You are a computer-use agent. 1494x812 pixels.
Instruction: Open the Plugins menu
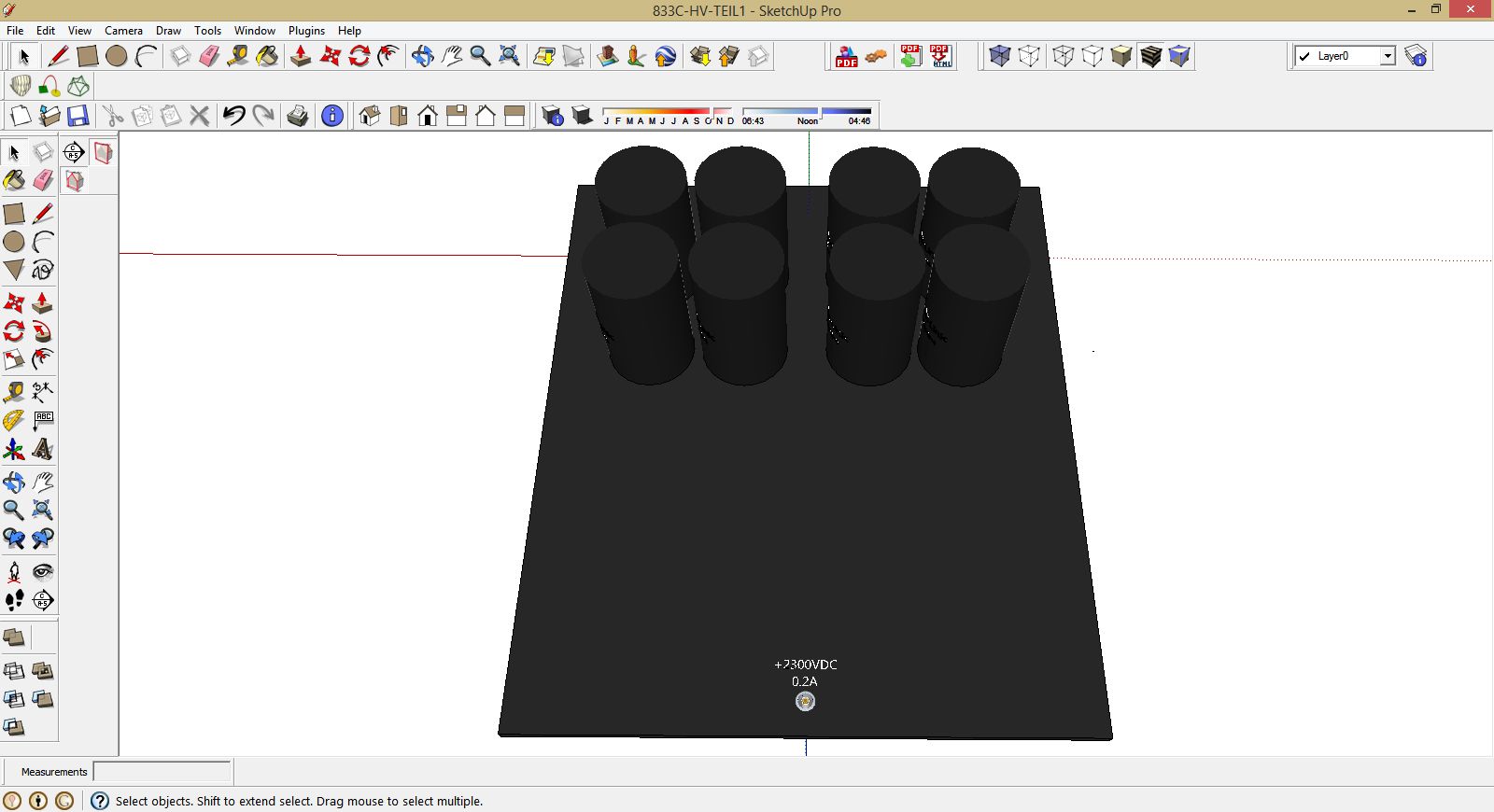306,31
